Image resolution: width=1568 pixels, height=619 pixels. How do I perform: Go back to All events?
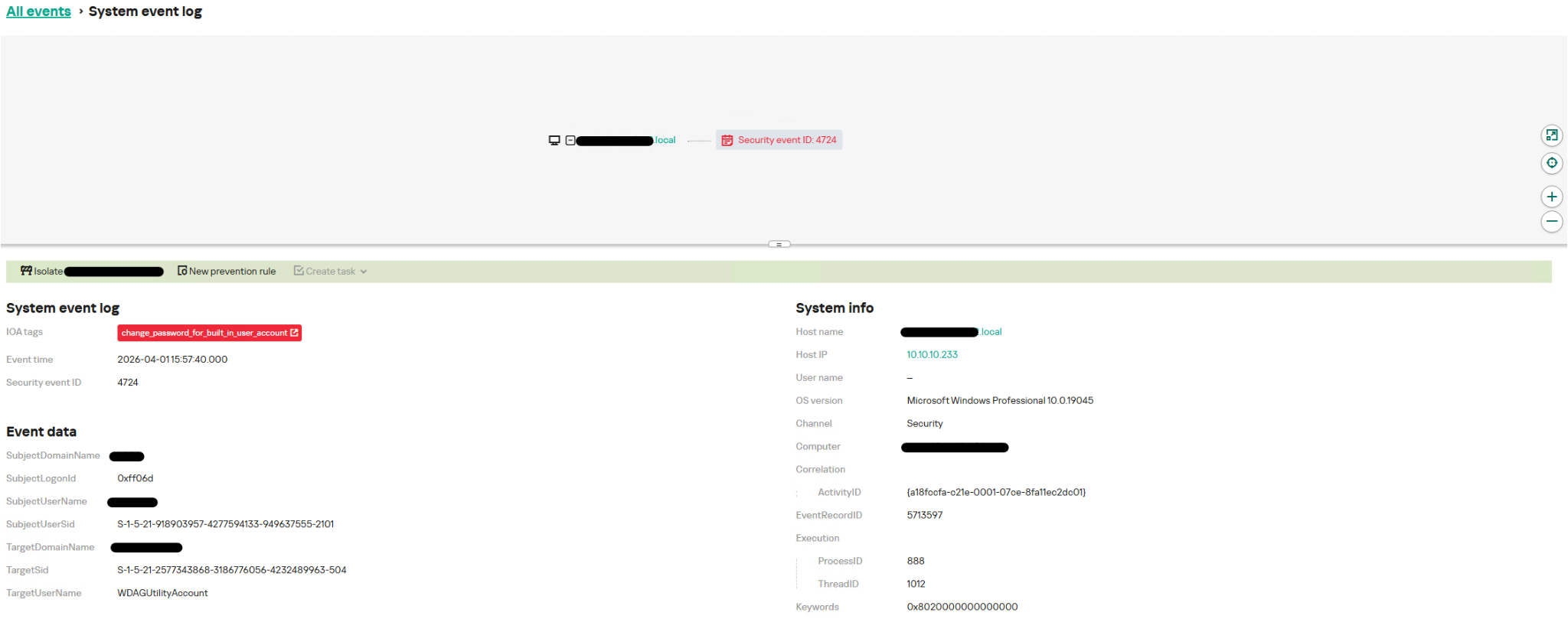(x=38, y=11)
